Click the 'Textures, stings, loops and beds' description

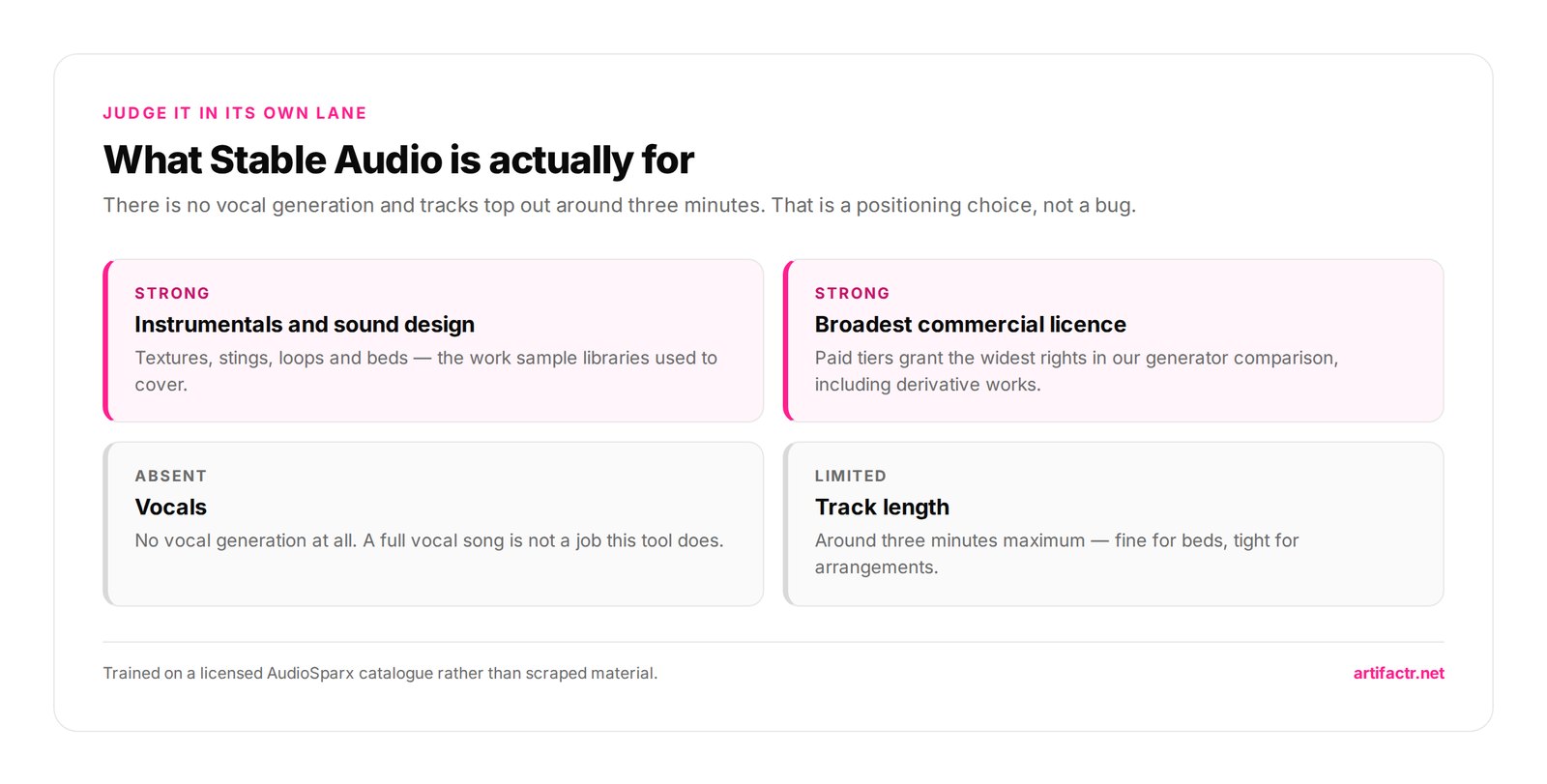pos(426,371)
